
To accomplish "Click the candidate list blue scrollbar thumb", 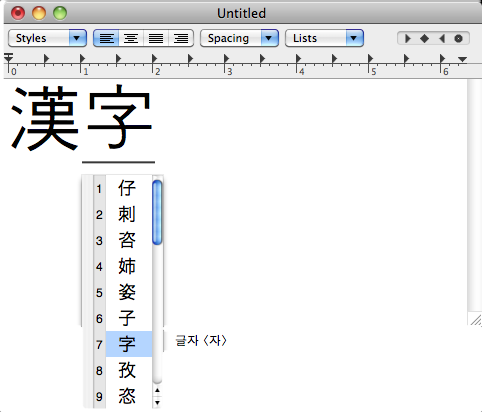I will pyautogui.click(x=157, y=212).
